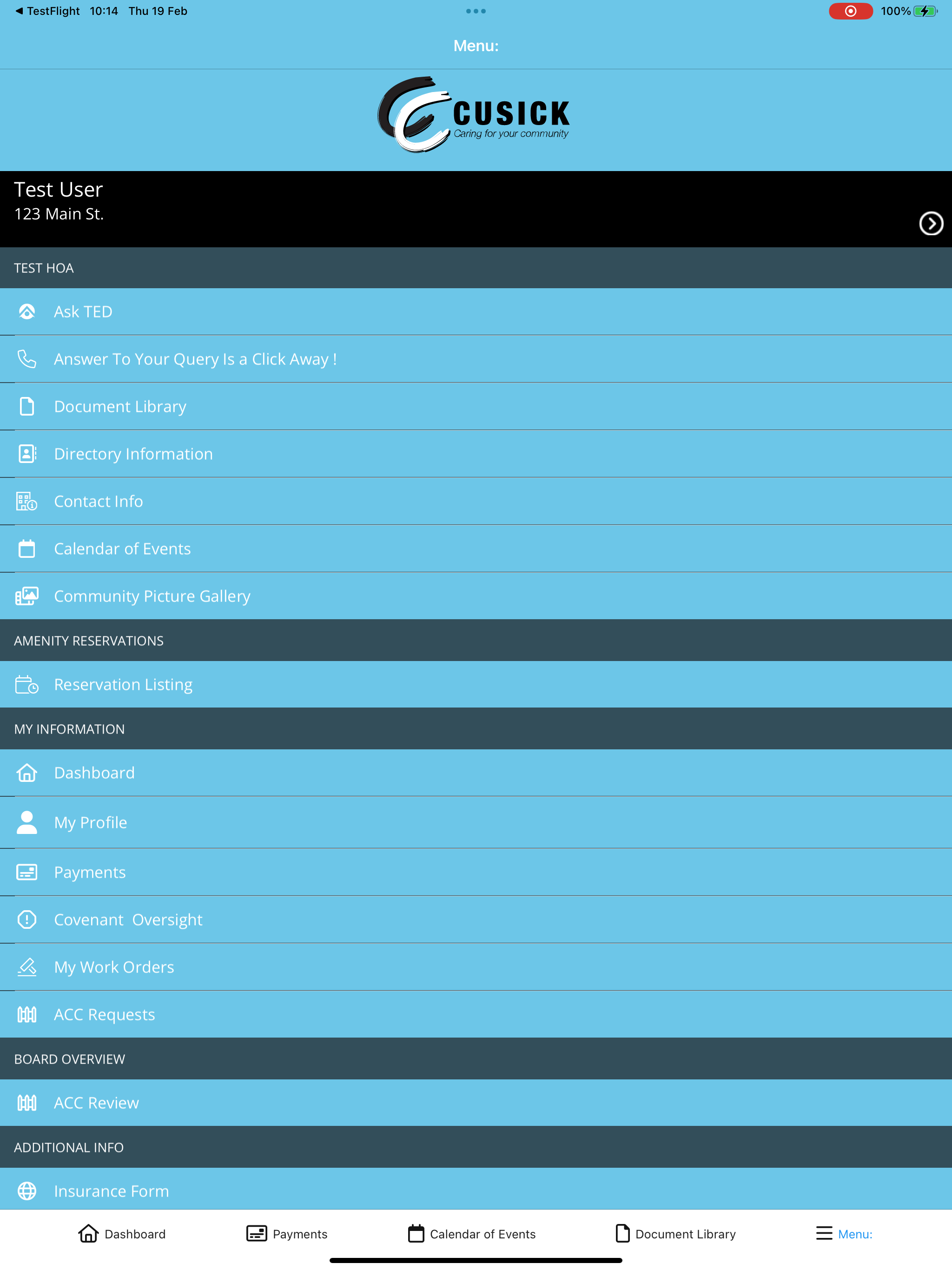
Task: Expand user details with the circled chevron arrow
Action: click(931, 223)
